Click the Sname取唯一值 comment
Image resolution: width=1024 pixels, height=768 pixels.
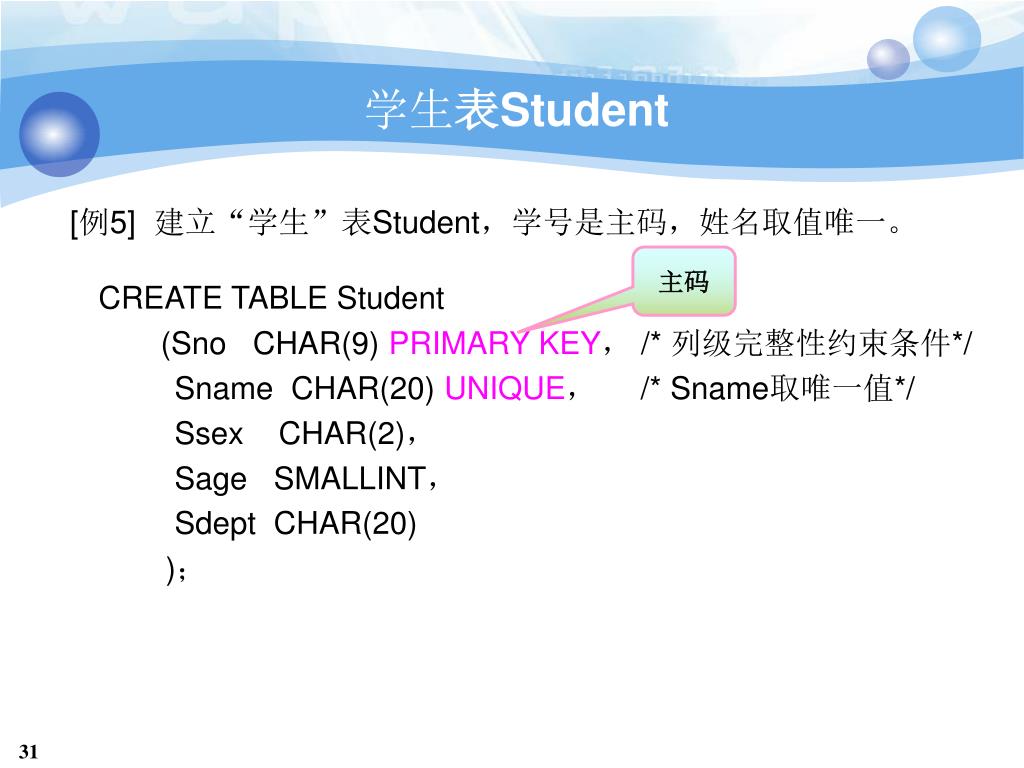[x=777, y=389]
